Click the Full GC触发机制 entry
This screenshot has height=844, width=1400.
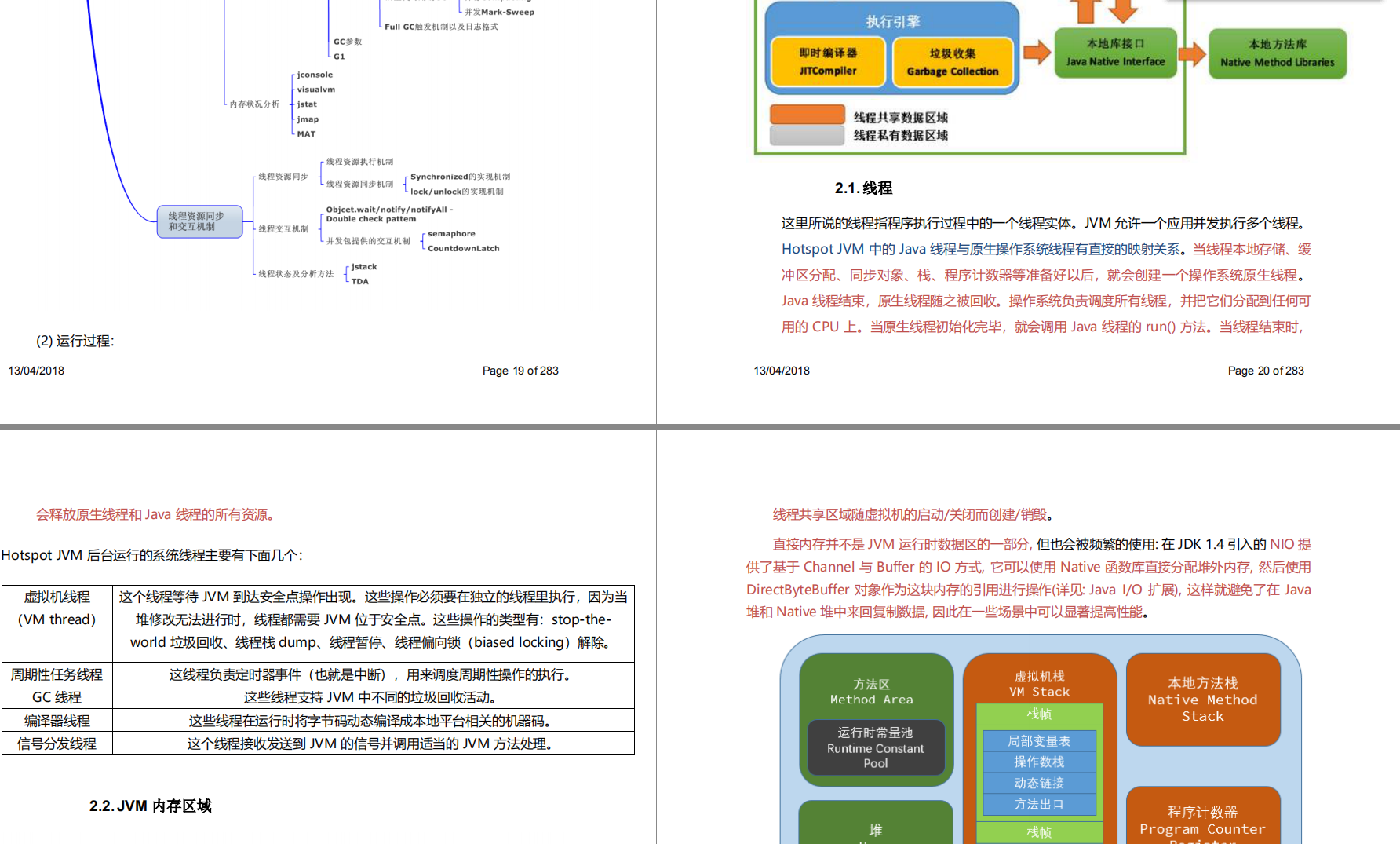point(441,27)
